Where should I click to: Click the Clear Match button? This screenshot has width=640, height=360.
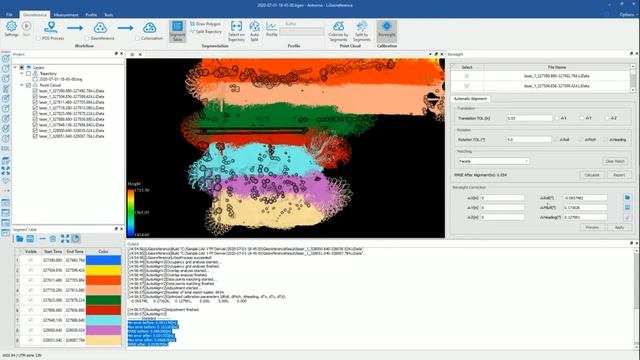coord(615,161)
